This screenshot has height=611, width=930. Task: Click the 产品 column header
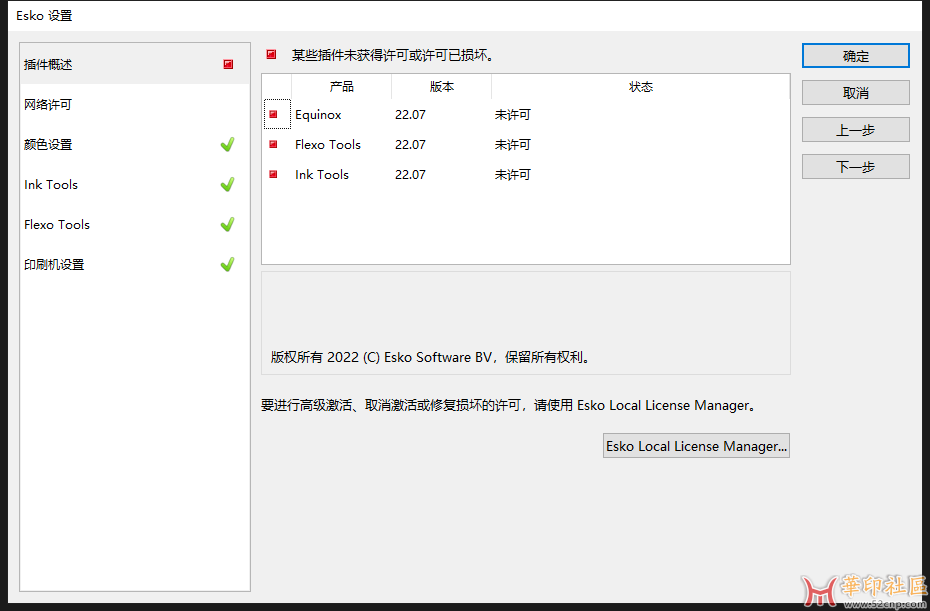(342, 87)
